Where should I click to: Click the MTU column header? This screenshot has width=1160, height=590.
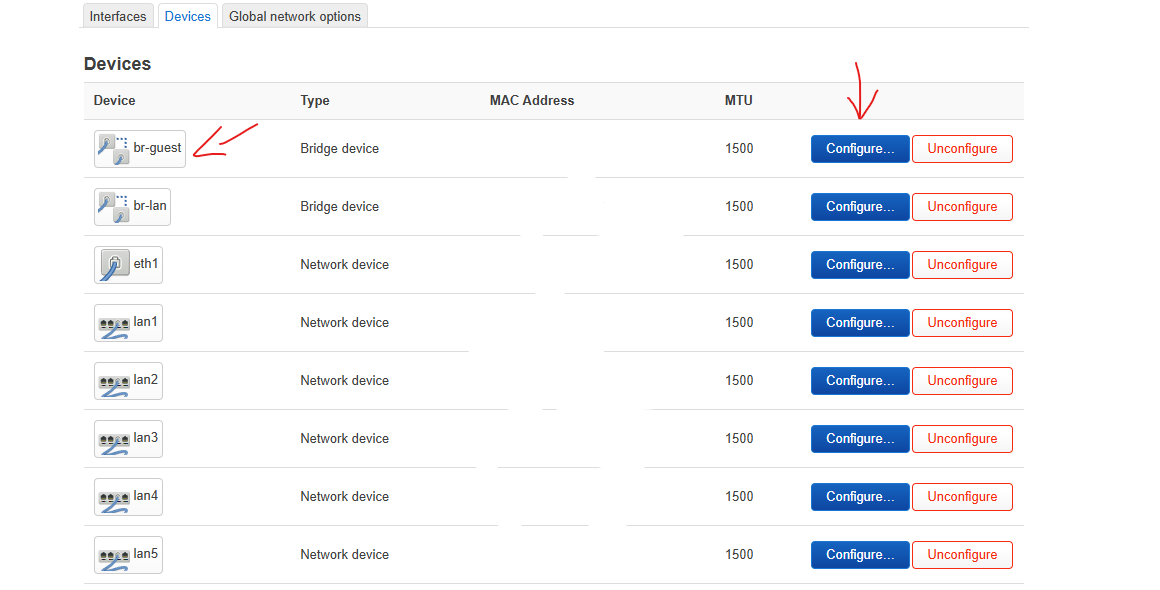[739, 100]
